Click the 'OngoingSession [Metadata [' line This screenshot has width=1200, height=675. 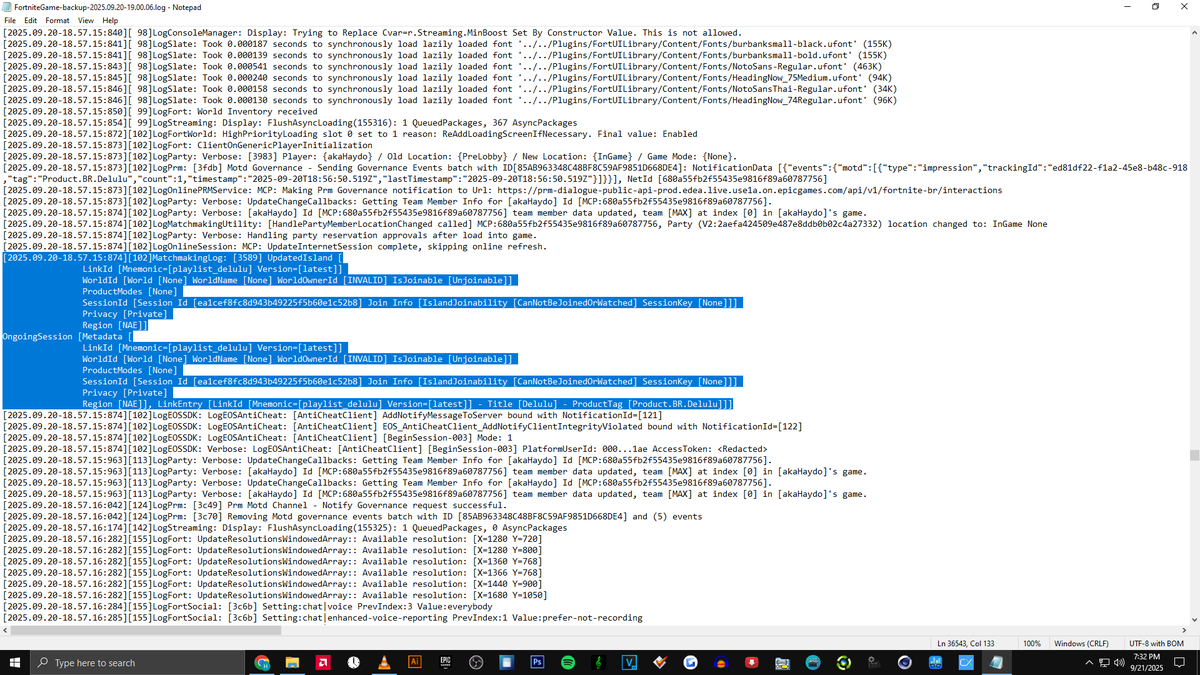click(68, 336)
